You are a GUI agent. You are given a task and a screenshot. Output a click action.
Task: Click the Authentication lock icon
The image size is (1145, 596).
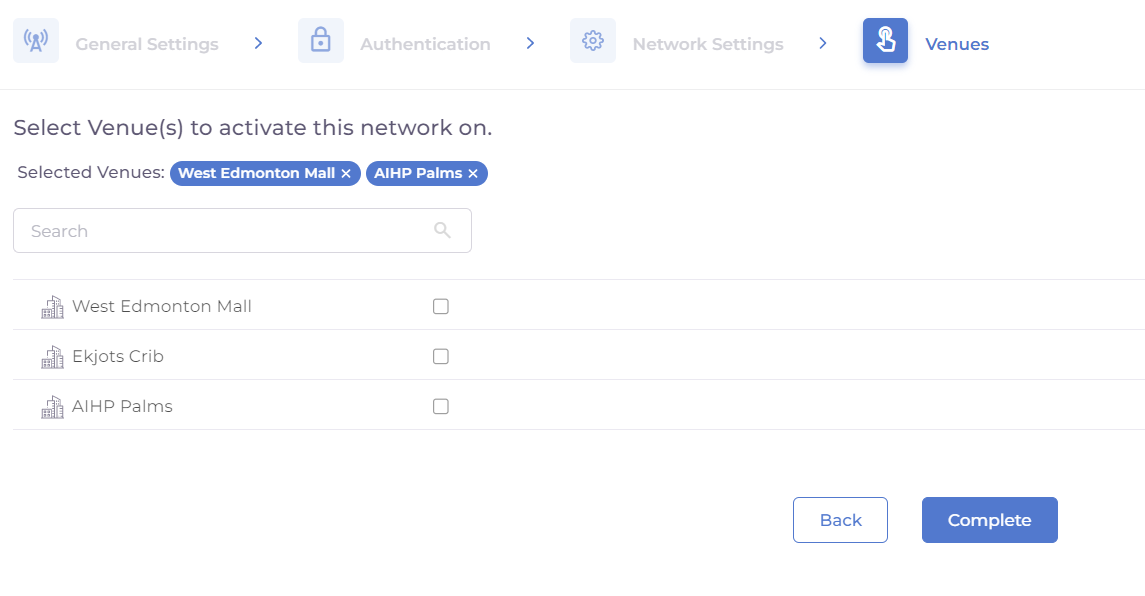[320, 41]
